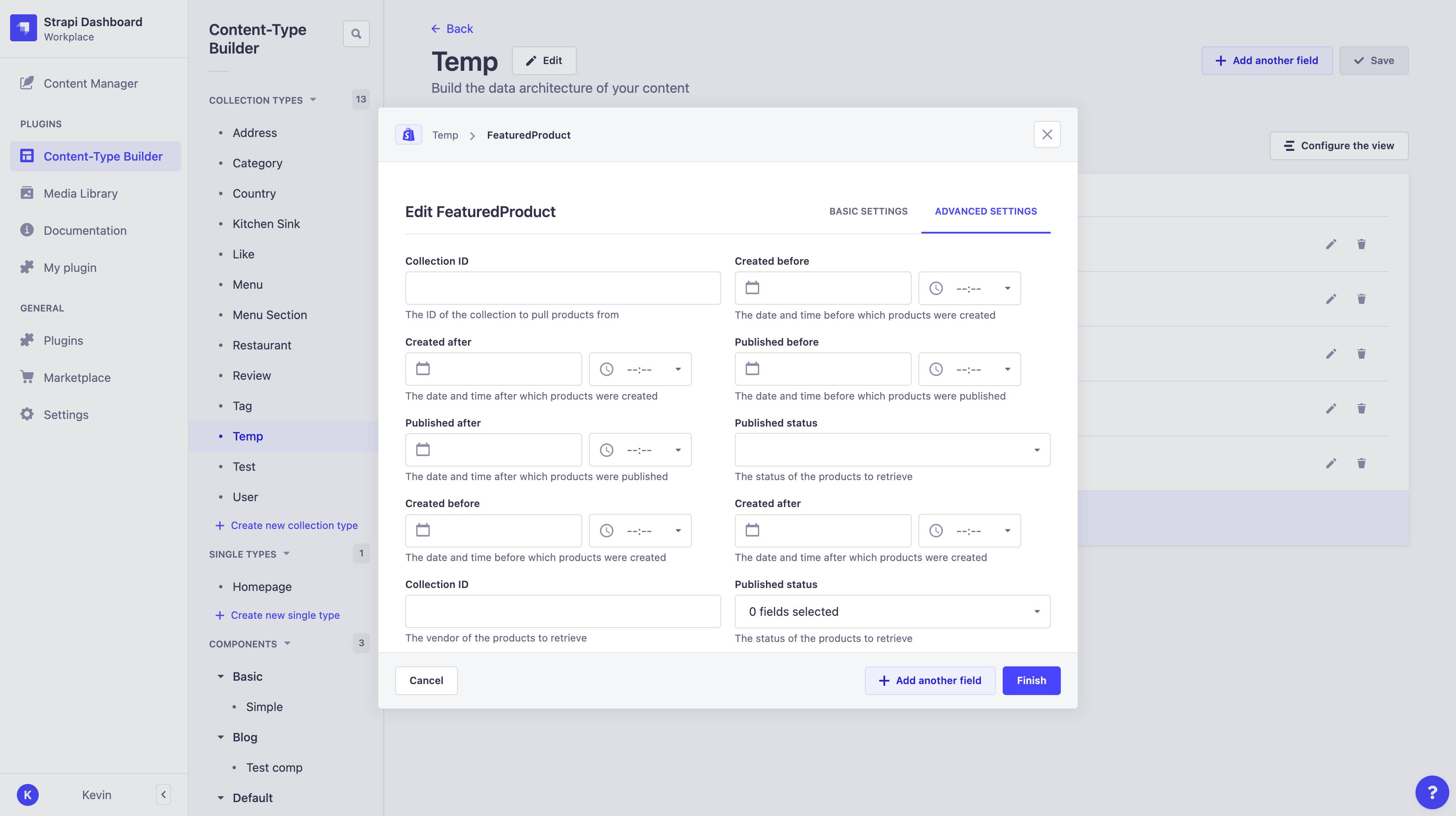Image resolution: width=1456 pixels, height=816 pixels.
Task: Click the Create new collection type link
Action: click(x=294, y=525)
